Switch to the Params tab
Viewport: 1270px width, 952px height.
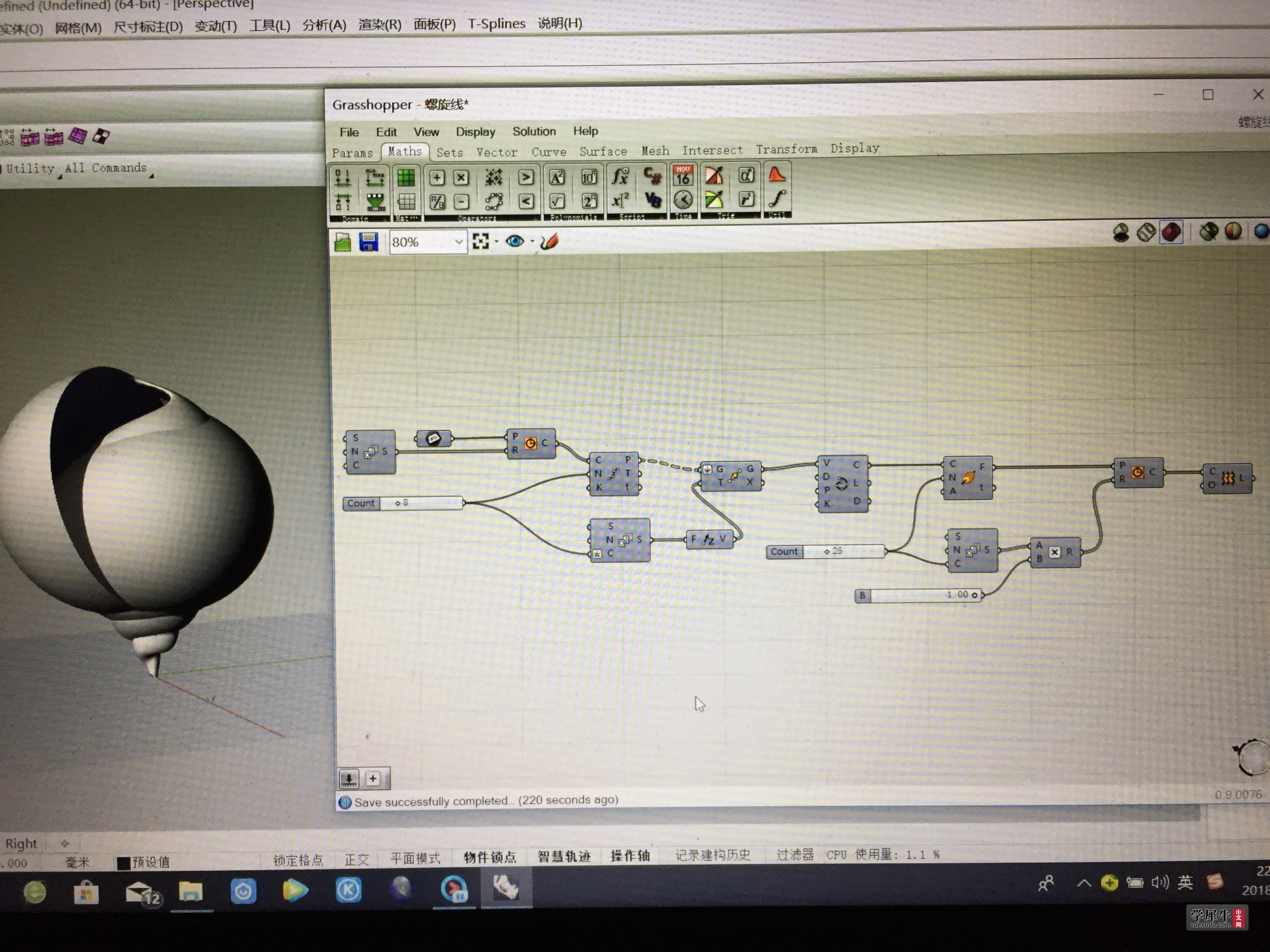tap(352, 153)
